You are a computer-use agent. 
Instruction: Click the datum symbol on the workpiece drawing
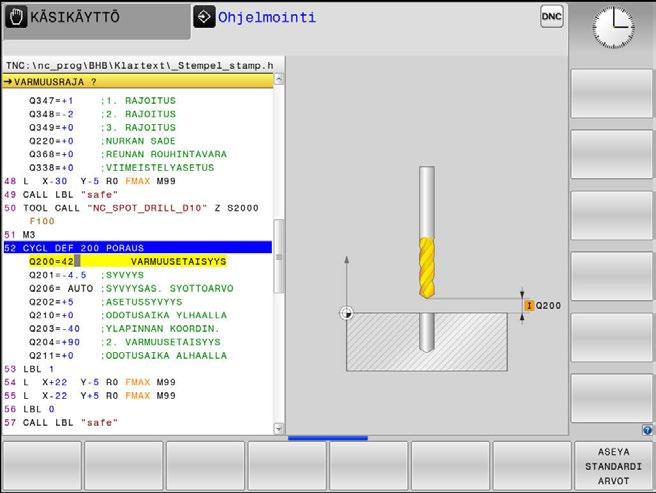346,313
